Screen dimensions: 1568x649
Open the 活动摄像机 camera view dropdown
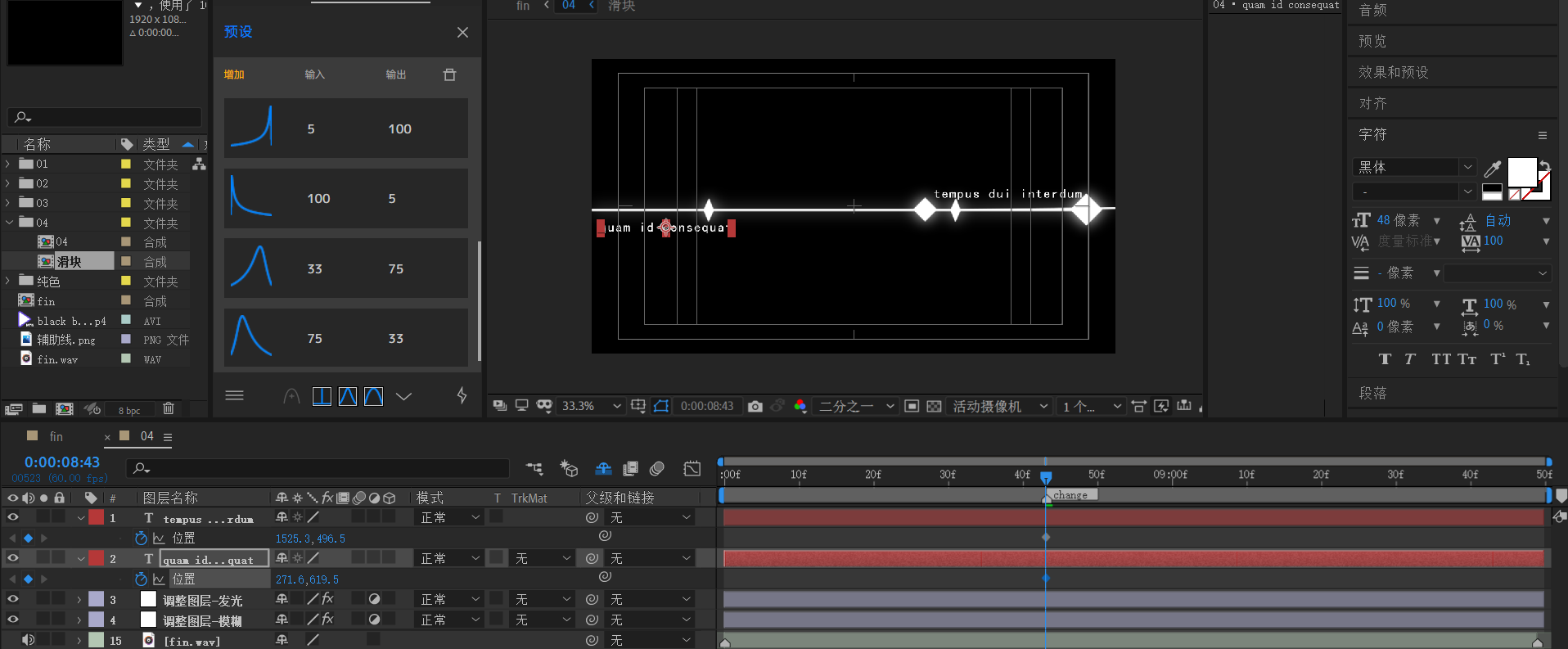pos(1000,406)
